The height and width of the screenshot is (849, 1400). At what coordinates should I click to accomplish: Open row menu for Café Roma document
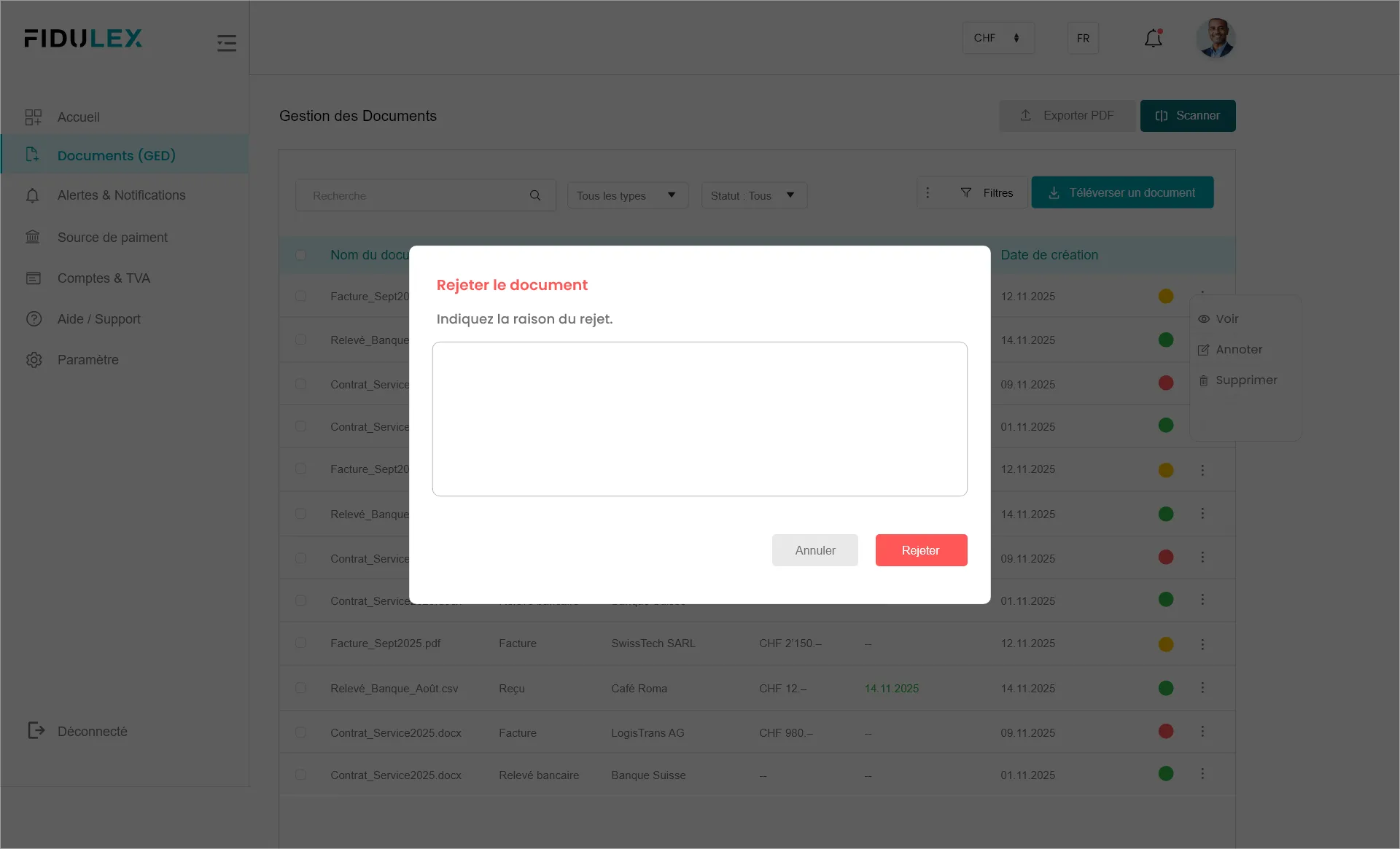tap(1202, 688)
